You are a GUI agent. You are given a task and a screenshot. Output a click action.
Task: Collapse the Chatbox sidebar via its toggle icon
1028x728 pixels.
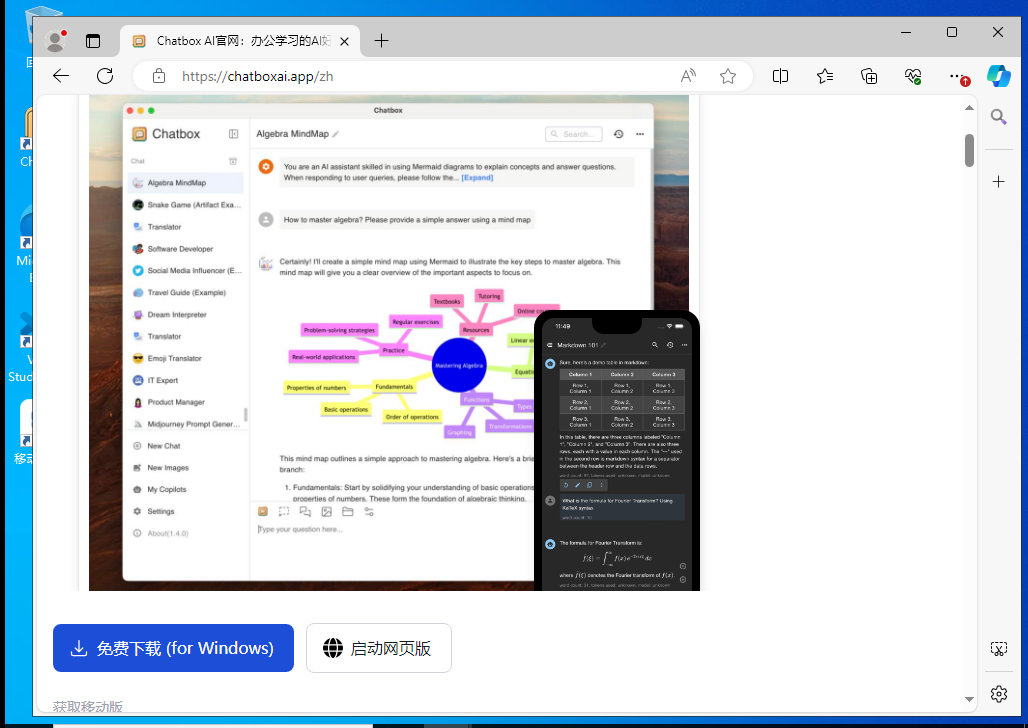click(x=233, y=134)
